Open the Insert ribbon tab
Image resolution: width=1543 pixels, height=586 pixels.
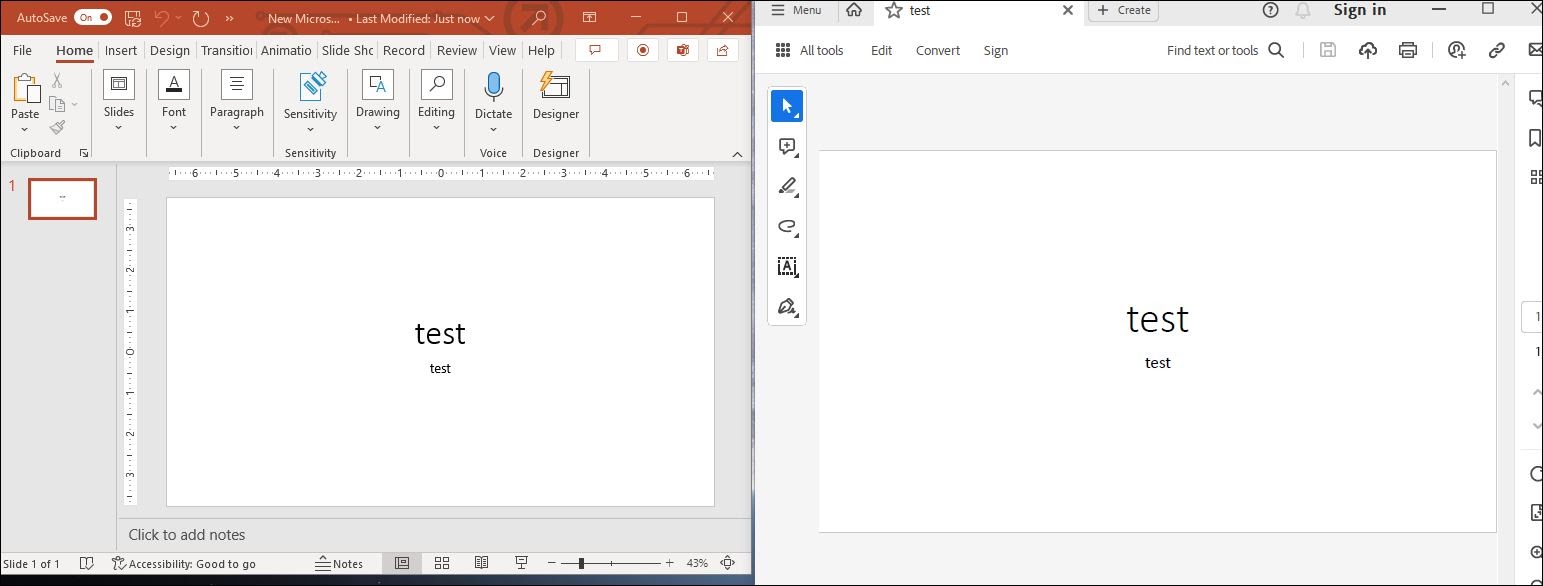coord(121,50)
